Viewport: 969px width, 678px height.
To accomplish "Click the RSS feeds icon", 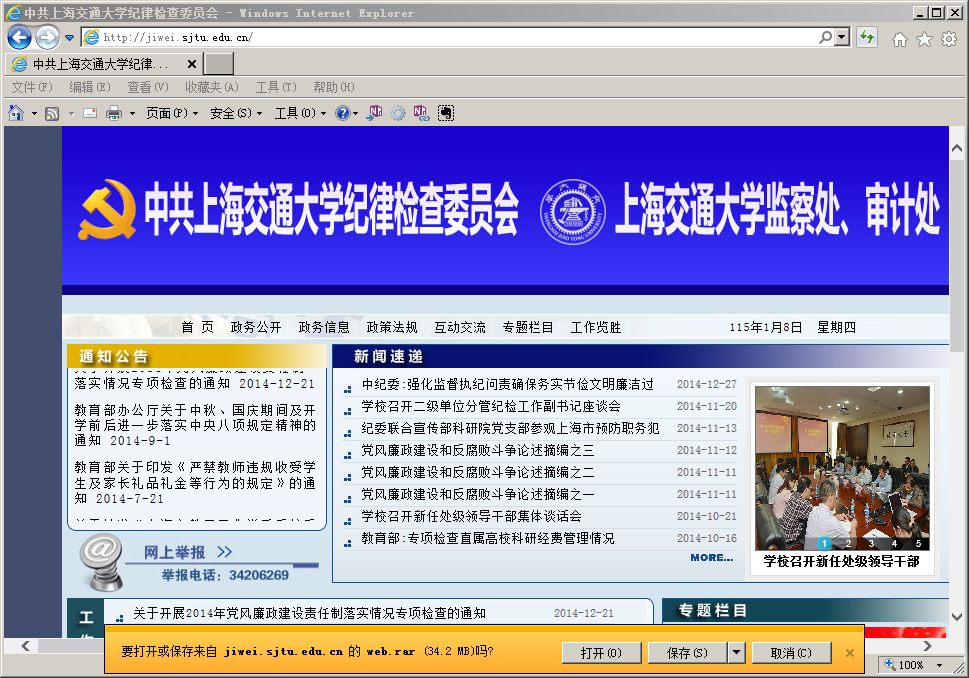I will tap(53, 114).
